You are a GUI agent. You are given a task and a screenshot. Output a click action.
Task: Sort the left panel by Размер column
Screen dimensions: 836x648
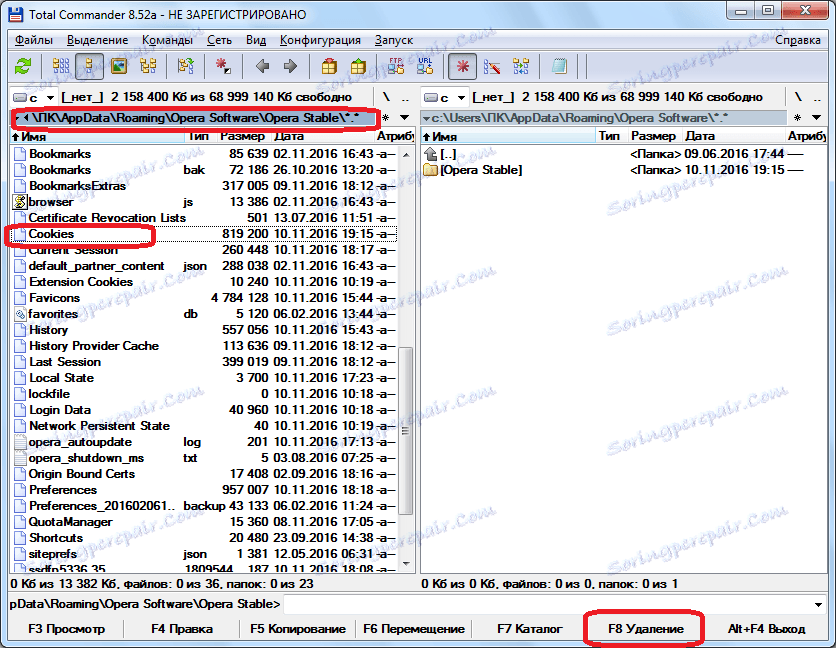(x=243, y=137)
